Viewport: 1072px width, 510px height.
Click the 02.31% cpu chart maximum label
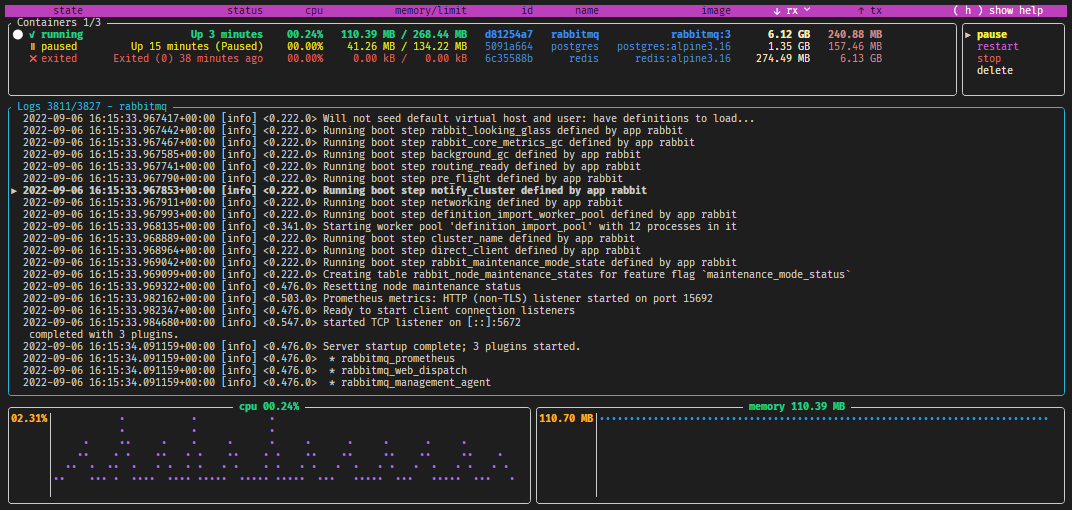(x=29, y=418)
